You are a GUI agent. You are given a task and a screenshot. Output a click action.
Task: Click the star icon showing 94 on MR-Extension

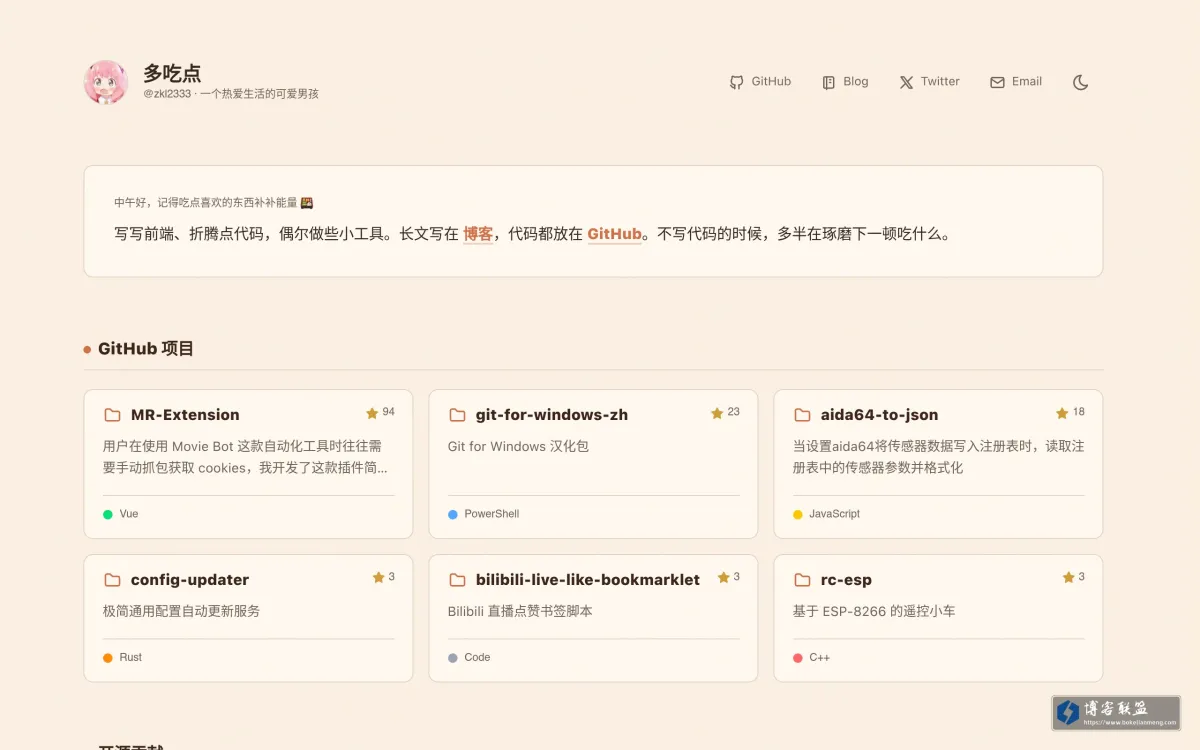click(372, 413)
